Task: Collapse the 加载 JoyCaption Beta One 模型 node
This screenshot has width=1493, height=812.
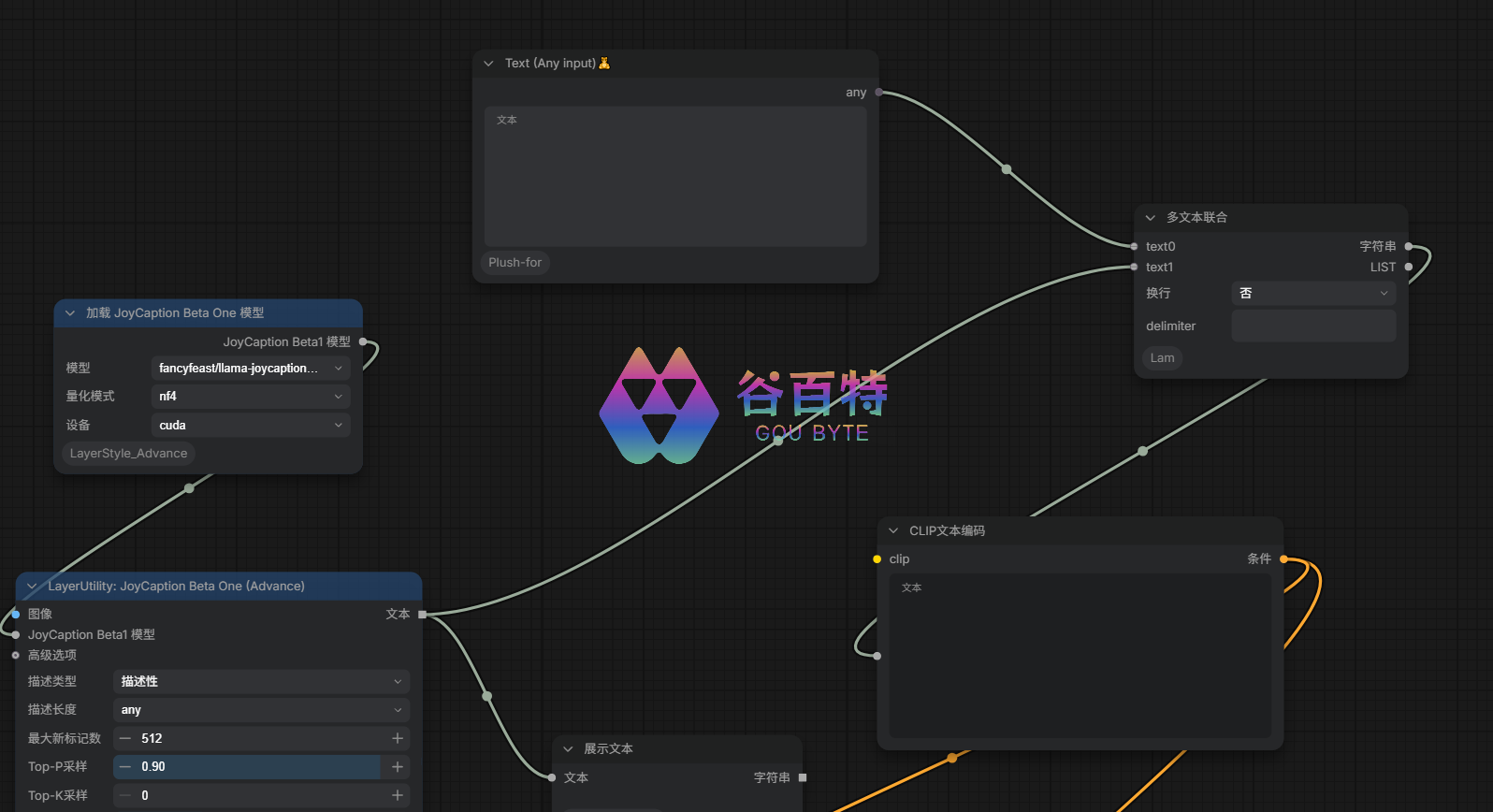Action: 70,313
